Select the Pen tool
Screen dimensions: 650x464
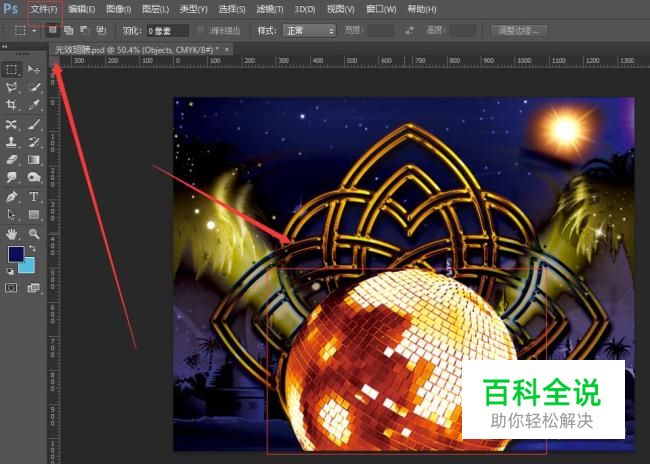(x=12, y=197)
